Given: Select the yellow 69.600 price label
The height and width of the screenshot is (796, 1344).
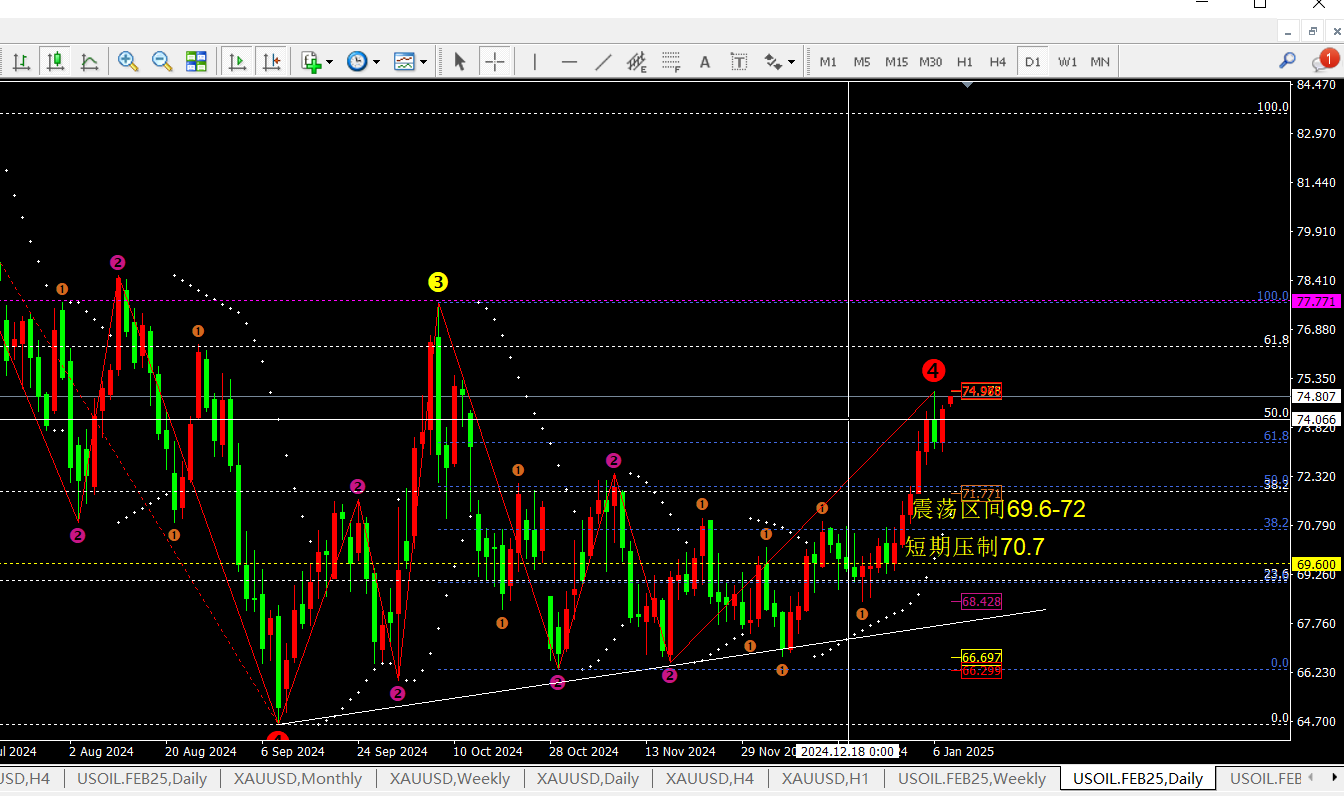Looking at the screenshot, I should [x=1316, y=564].
